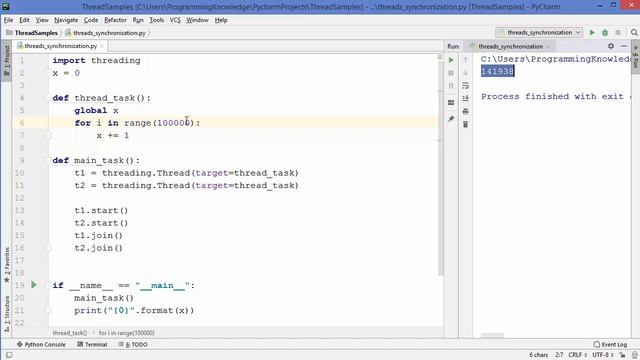
Task: Open the inspections icon in status bar corner
Action: coord(635,355)
